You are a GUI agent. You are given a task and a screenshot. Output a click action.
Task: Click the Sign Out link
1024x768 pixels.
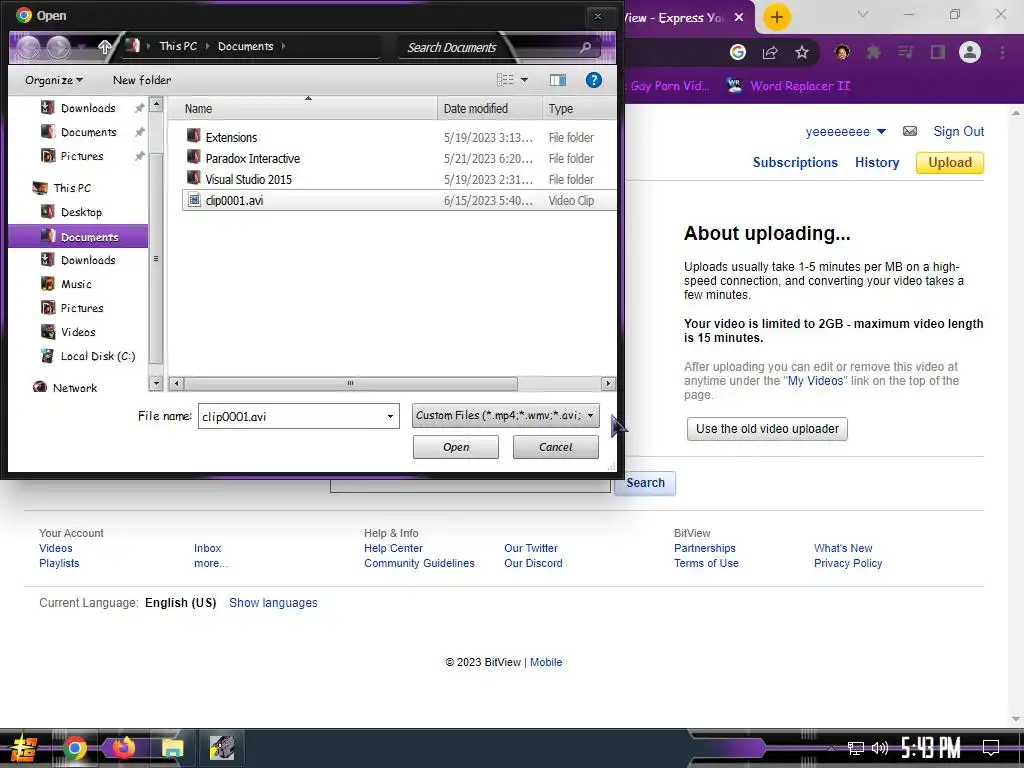(x=958, y=131)
